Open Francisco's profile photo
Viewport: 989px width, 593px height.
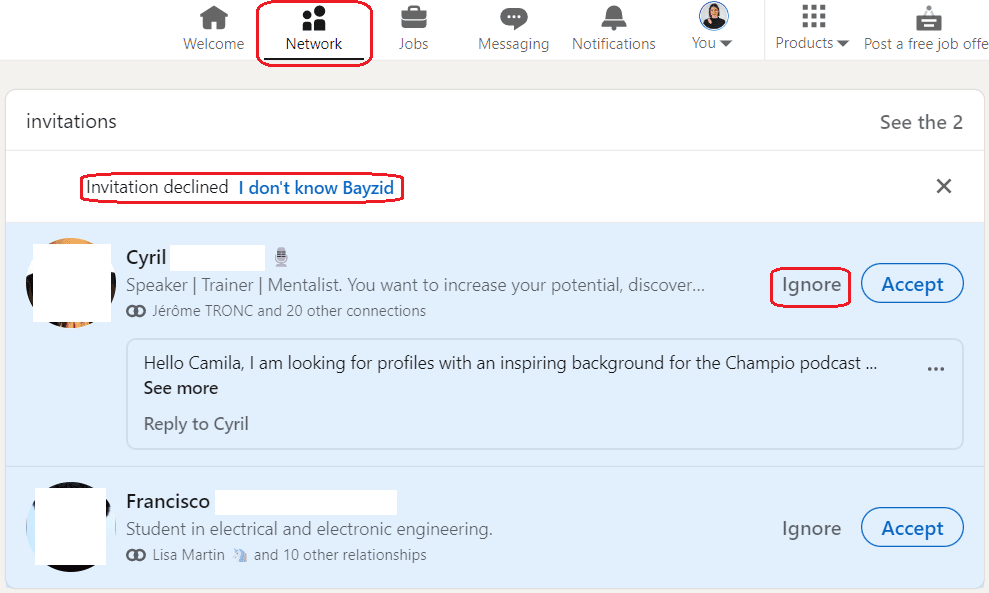71,527
